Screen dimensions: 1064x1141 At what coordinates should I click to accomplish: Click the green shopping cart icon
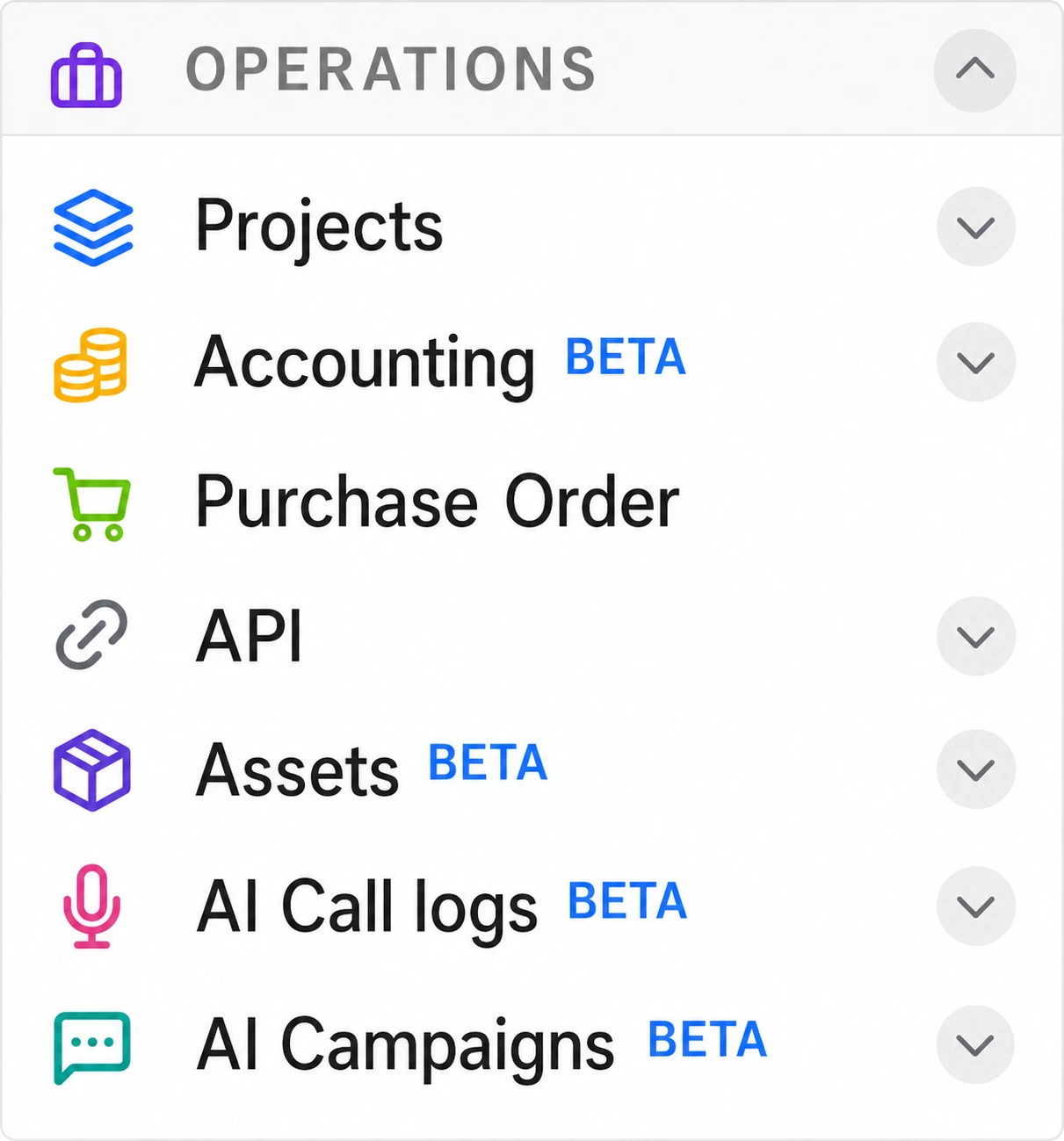(x=93, y=504)
